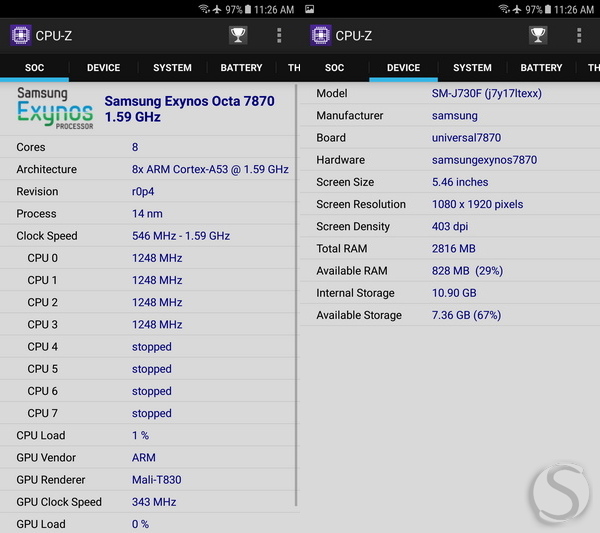Tap the trophy icon in left CPU-Z screen
Viewport: 600px width, 533px height.
click(238, 36)
